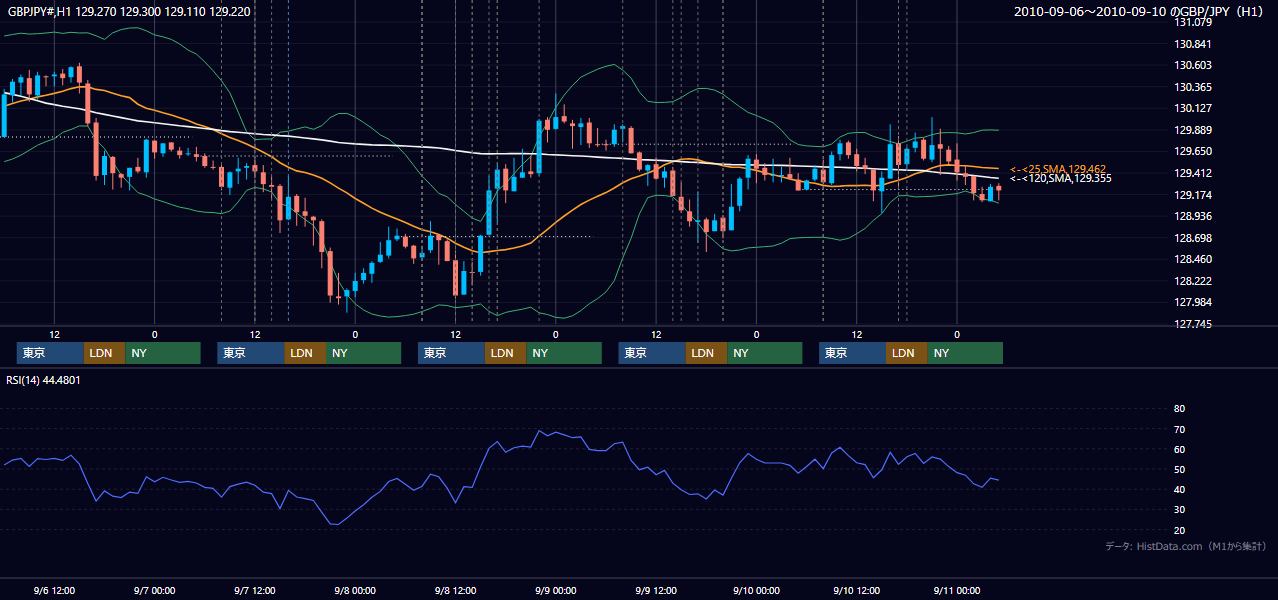Click the 9/7 00:00 date label
This screenshot has height=600, width=1278.
coord(154,590)
